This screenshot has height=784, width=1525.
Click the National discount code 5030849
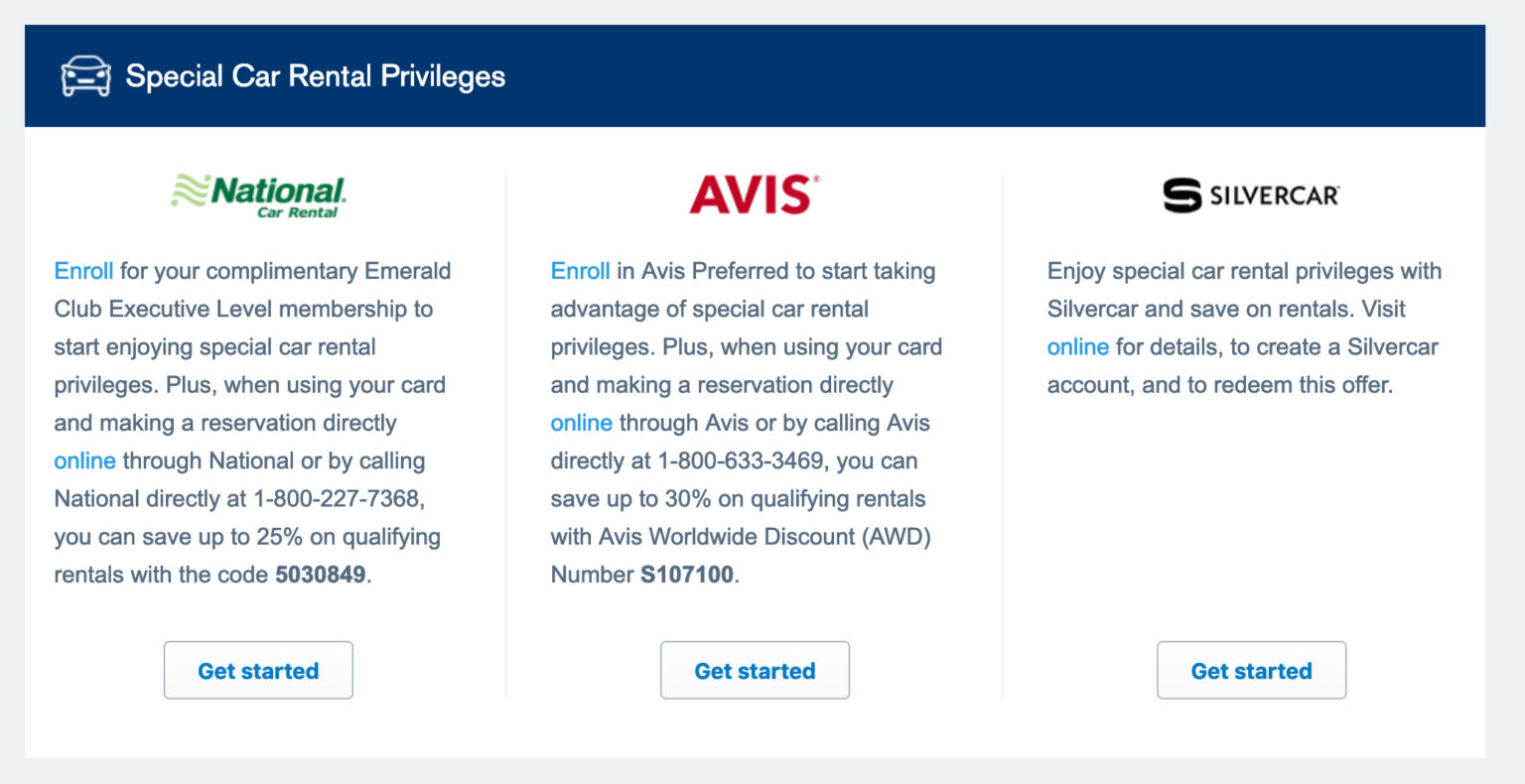321,574
